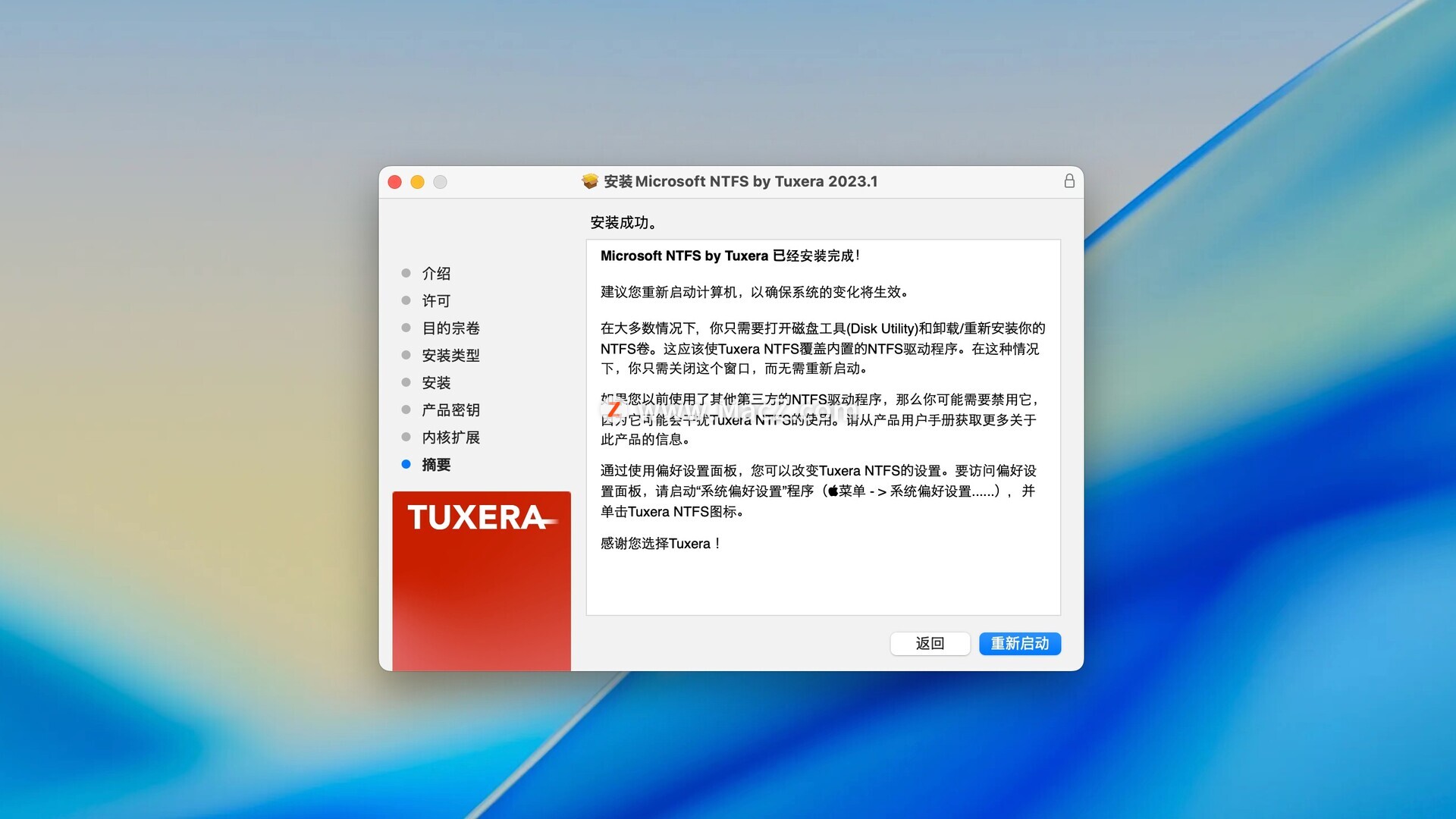Viewport: 1456px width, 819px height.
Task: Select the 介绍 step in sidebar
Action: pos(436,273)
